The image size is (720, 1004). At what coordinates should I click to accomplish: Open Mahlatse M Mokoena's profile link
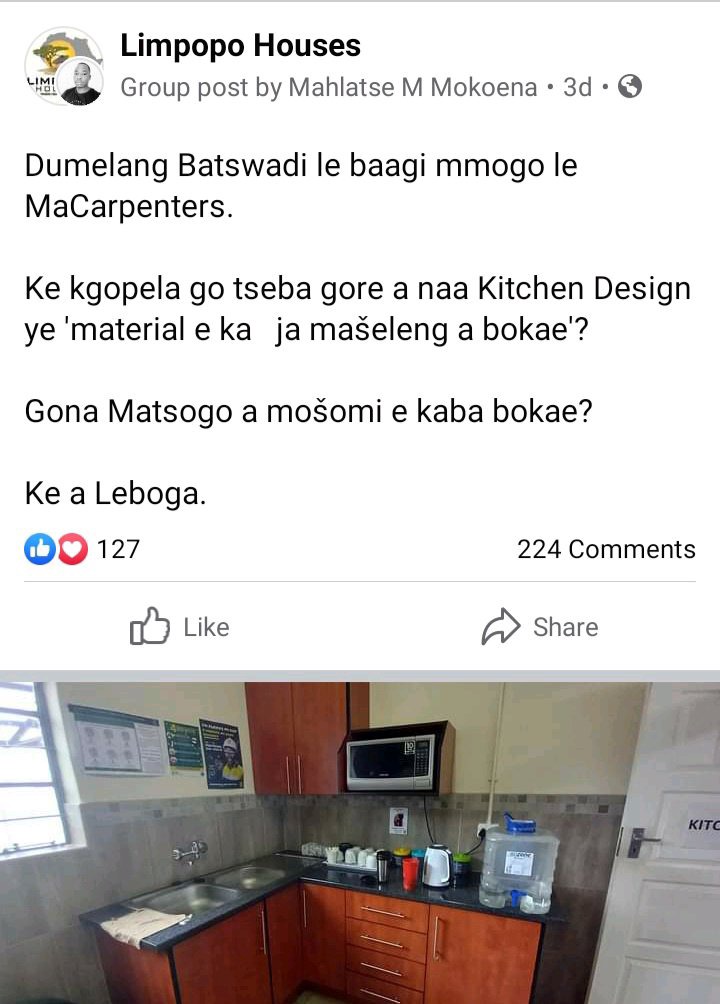413,87
